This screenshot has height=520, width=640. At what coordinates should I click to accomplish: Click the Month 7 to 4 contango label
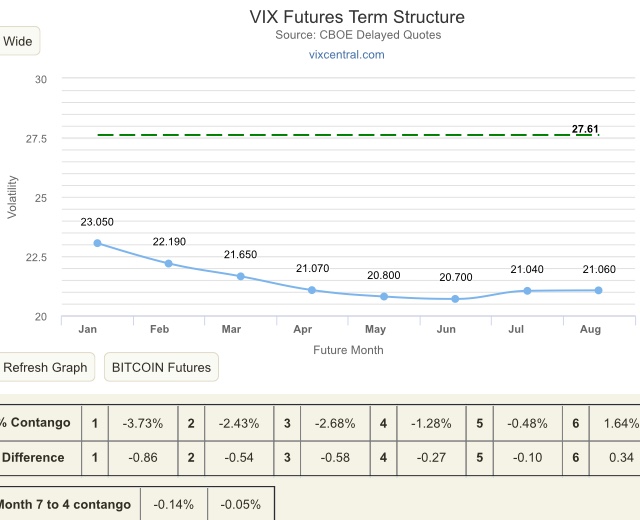point(66,504)
